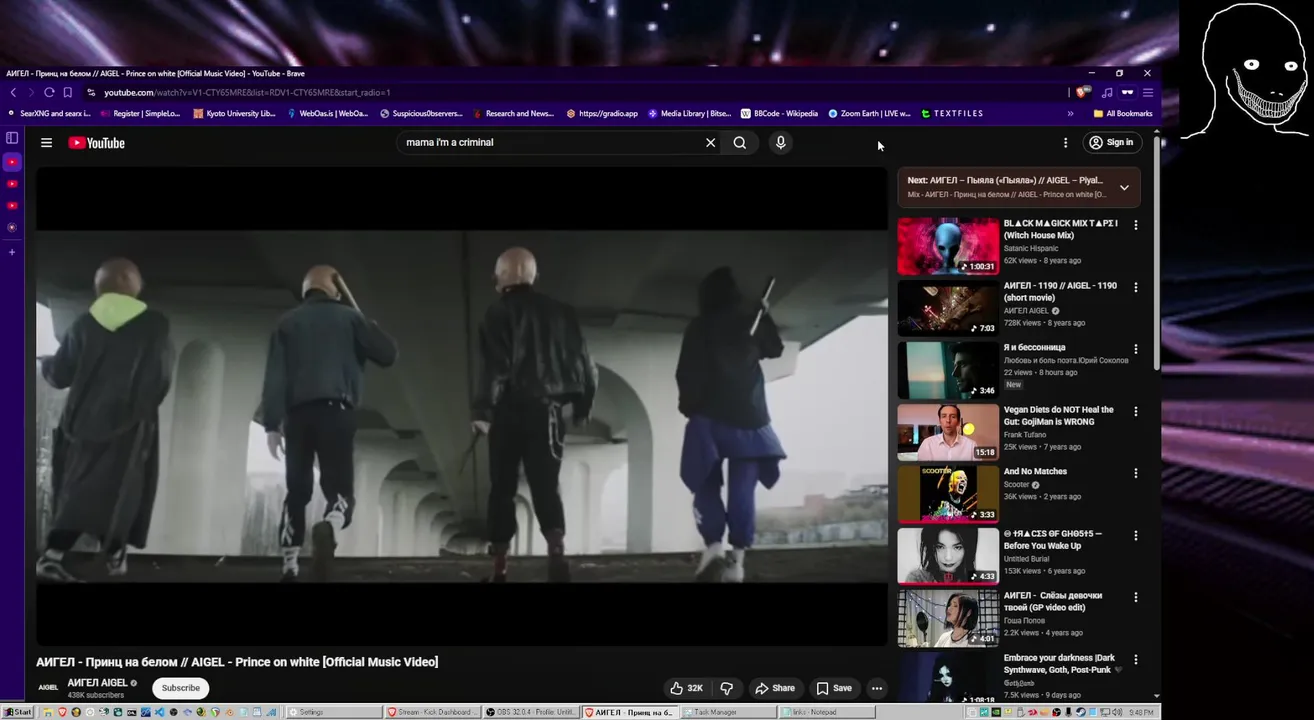Dislike the video with thumbs down
Viewport: 1314px width, 720px height.
(x=727, y=688)
